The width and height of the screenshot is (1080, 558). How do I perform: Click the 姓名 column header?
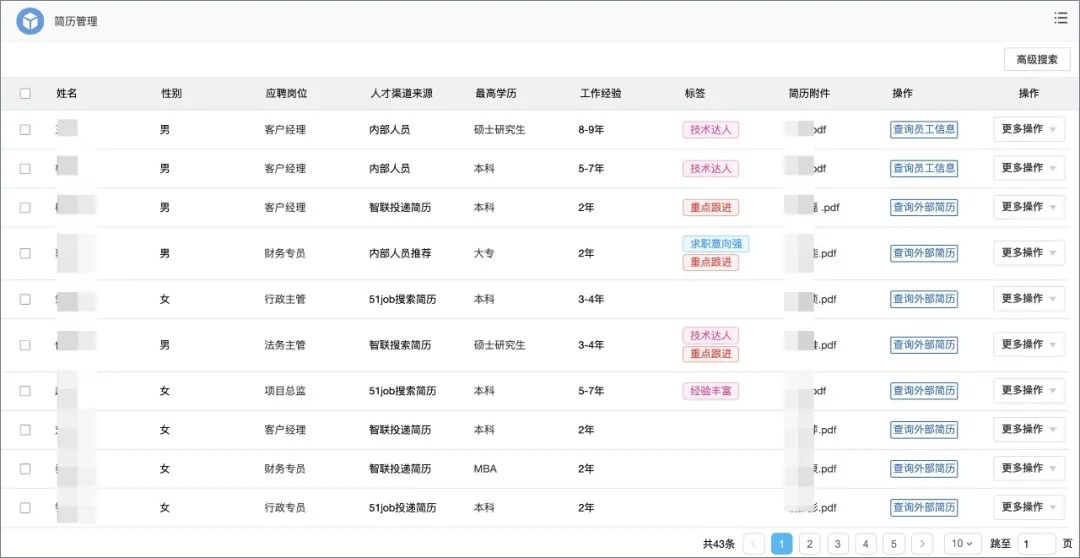pyautogui.click(x=67, y=94)
